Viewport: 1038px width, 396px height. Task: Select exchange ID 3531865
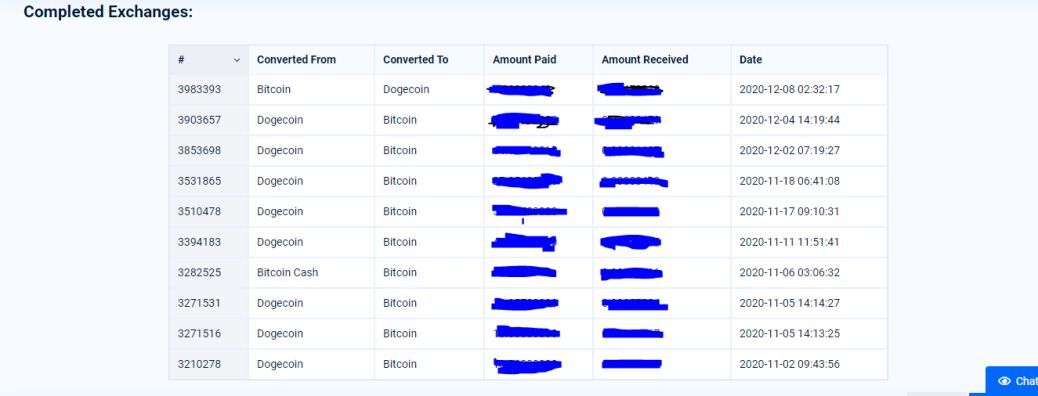[x=199, y=181]
